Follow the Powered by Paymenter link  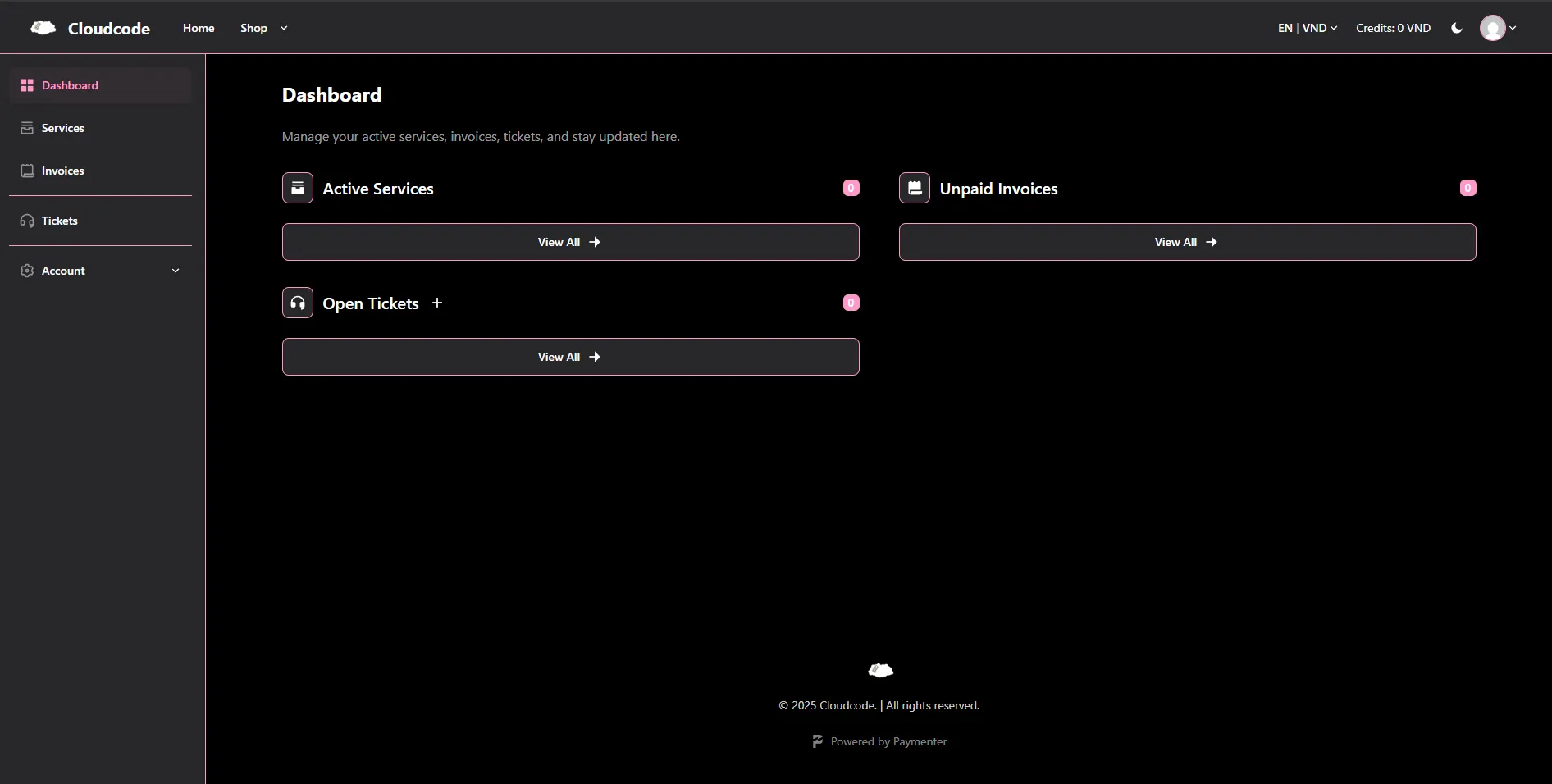879,741
